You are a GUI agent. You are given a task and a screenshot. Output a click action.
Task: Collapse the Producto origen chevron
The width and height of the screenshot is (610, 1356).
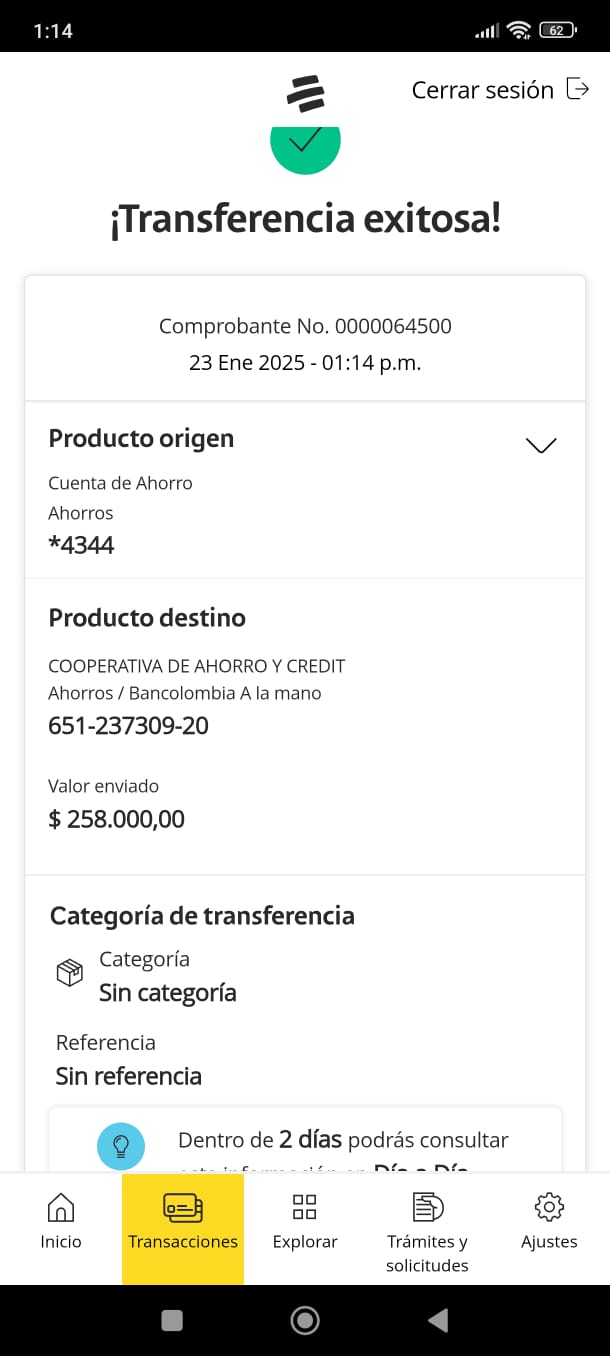541,445
